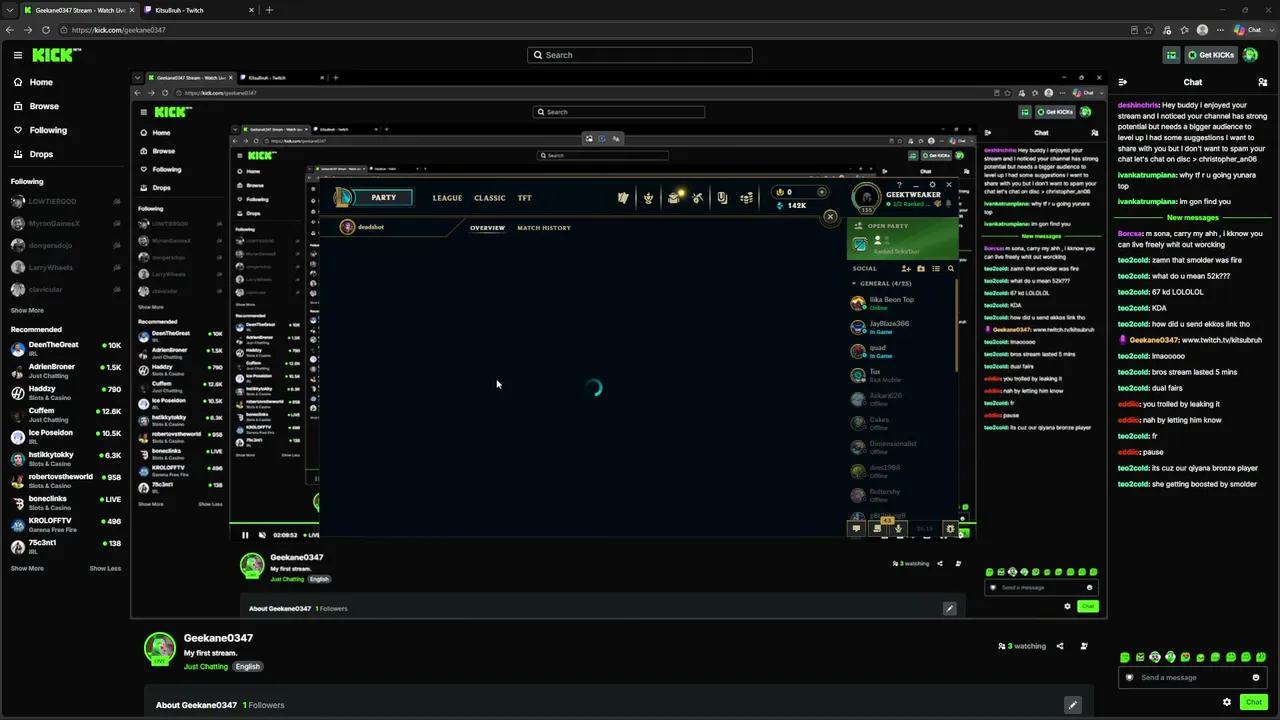The width and height of the screenshot is (1280, 720).
Task: Select friend JayBlaze366 in League social list
Action: (900, 327)
